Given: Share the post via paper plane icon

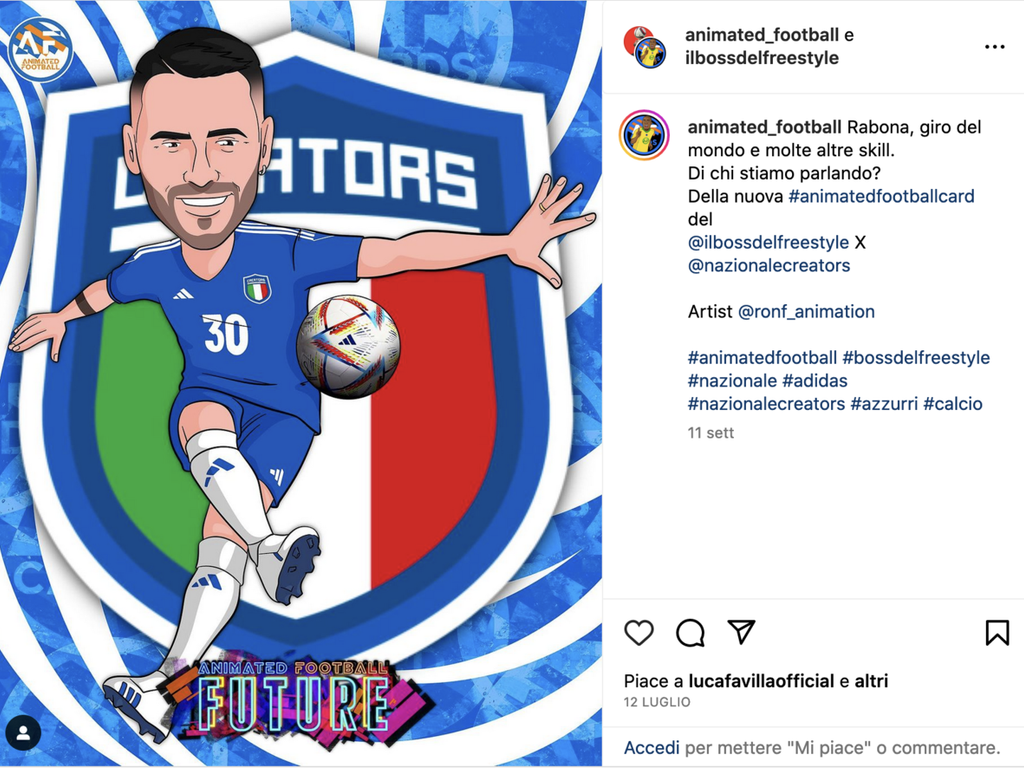Looking at the screenshot, I should click(x=741, y=632).
